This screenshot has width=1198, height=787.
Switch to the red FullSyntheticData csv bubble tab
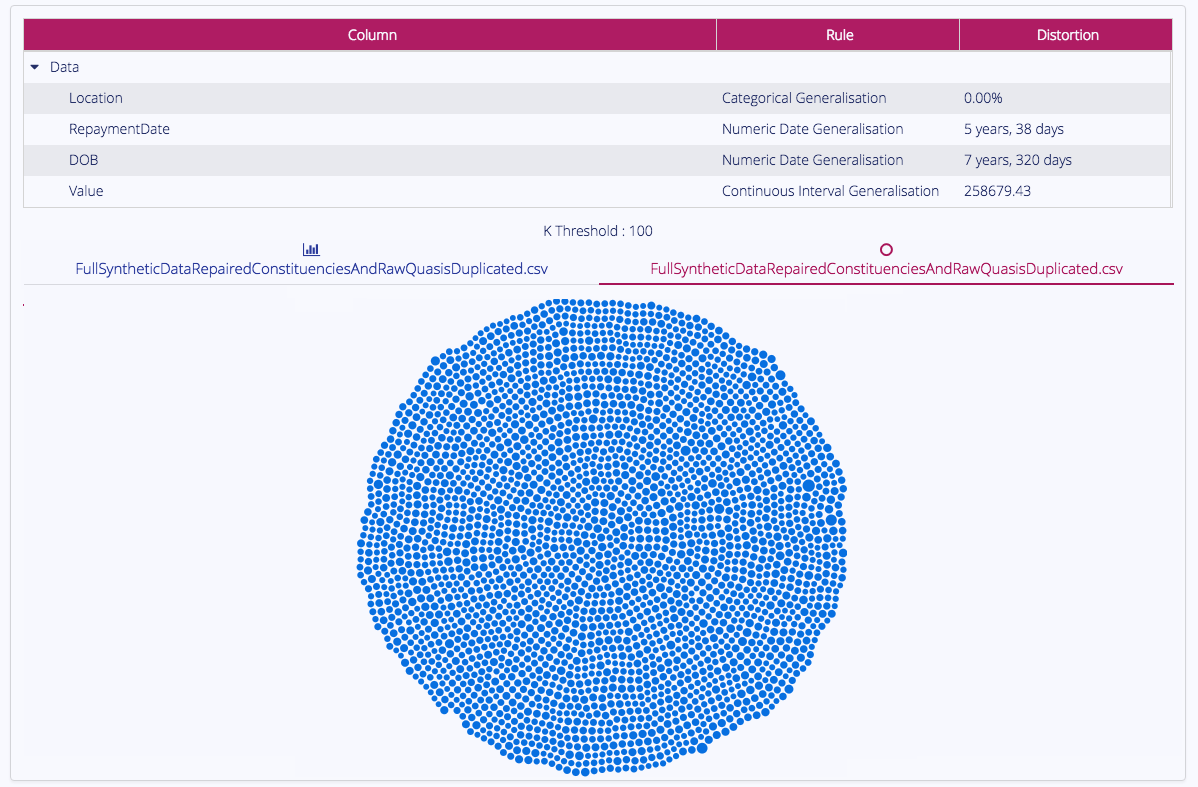[886, 269]
